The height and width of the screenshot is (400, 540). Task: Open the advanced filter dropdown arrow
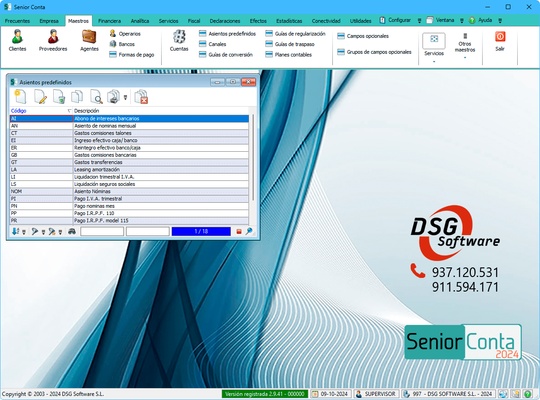click(60, 232)
